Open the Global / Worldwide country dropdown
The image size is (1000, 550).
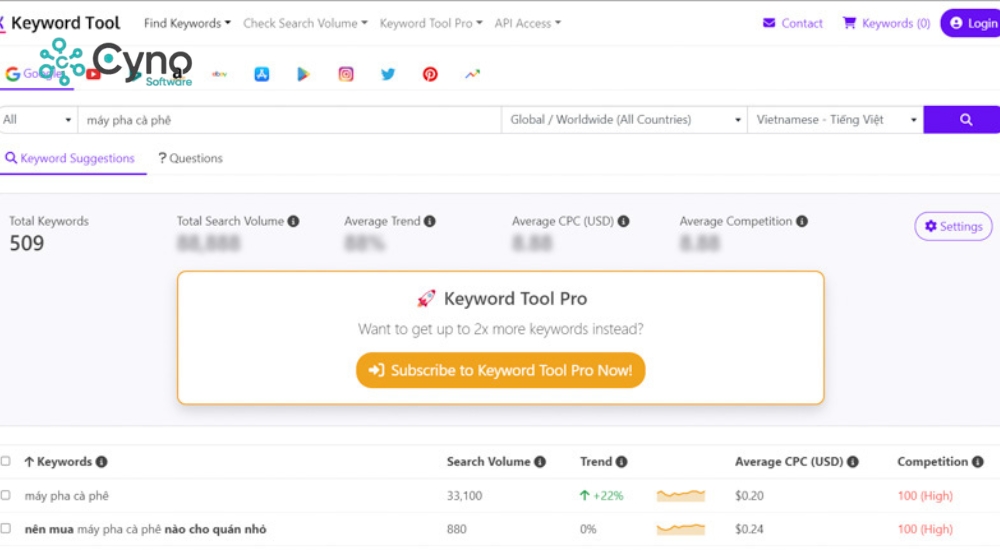click(x=624, y=119)
